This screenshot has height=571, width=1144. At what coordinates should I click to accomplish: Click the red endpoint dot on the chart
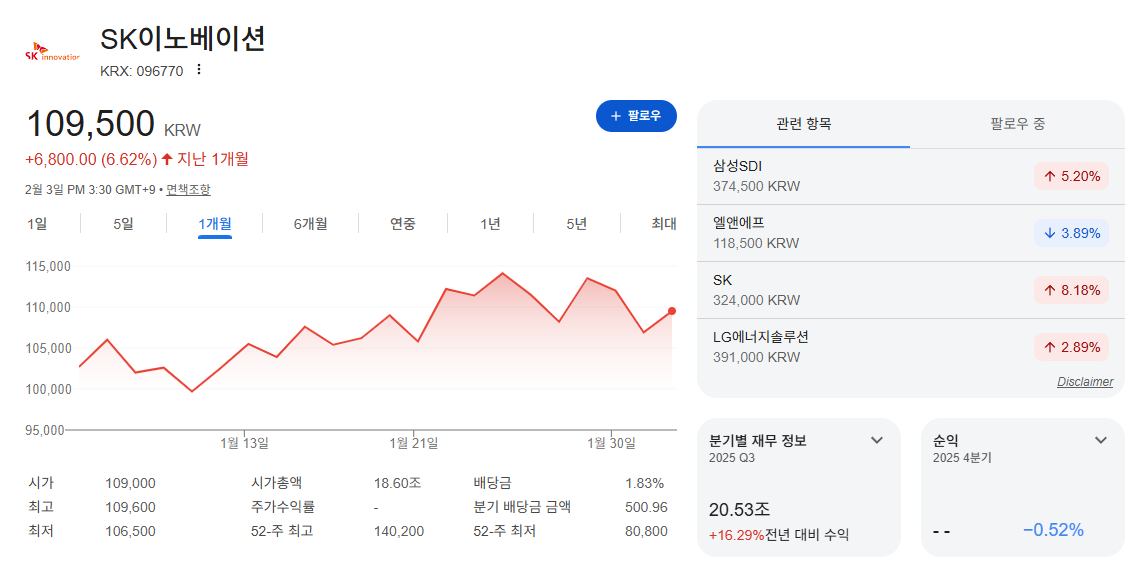point(672,311)
